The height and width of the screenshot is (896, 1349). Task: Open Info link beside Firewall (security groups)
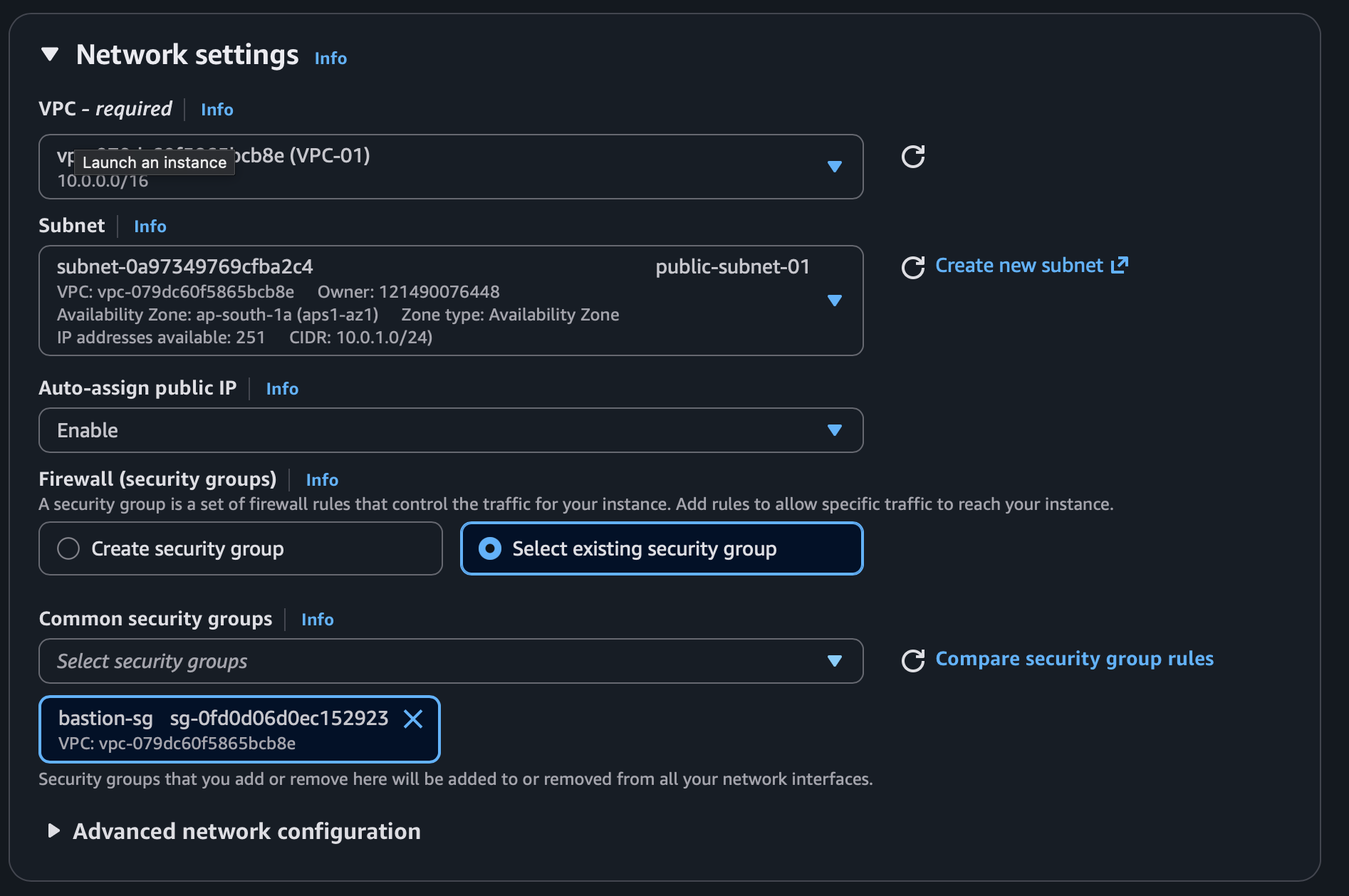(322, 480)
